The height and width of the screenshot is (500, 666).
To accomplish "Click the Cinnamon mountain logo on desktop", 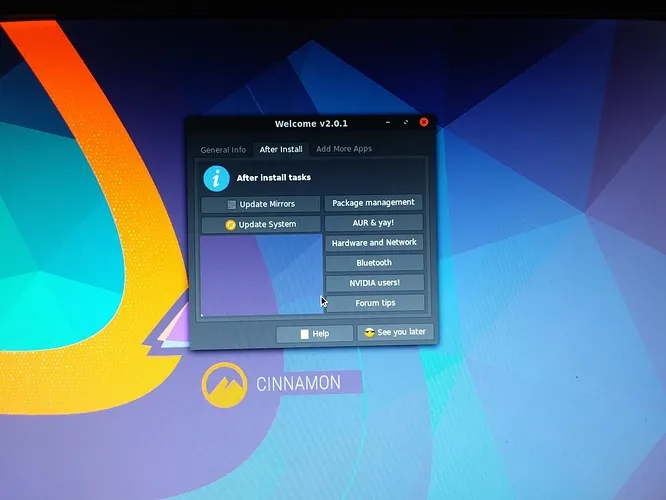I will pyautogui.click(x=224, y=384).
